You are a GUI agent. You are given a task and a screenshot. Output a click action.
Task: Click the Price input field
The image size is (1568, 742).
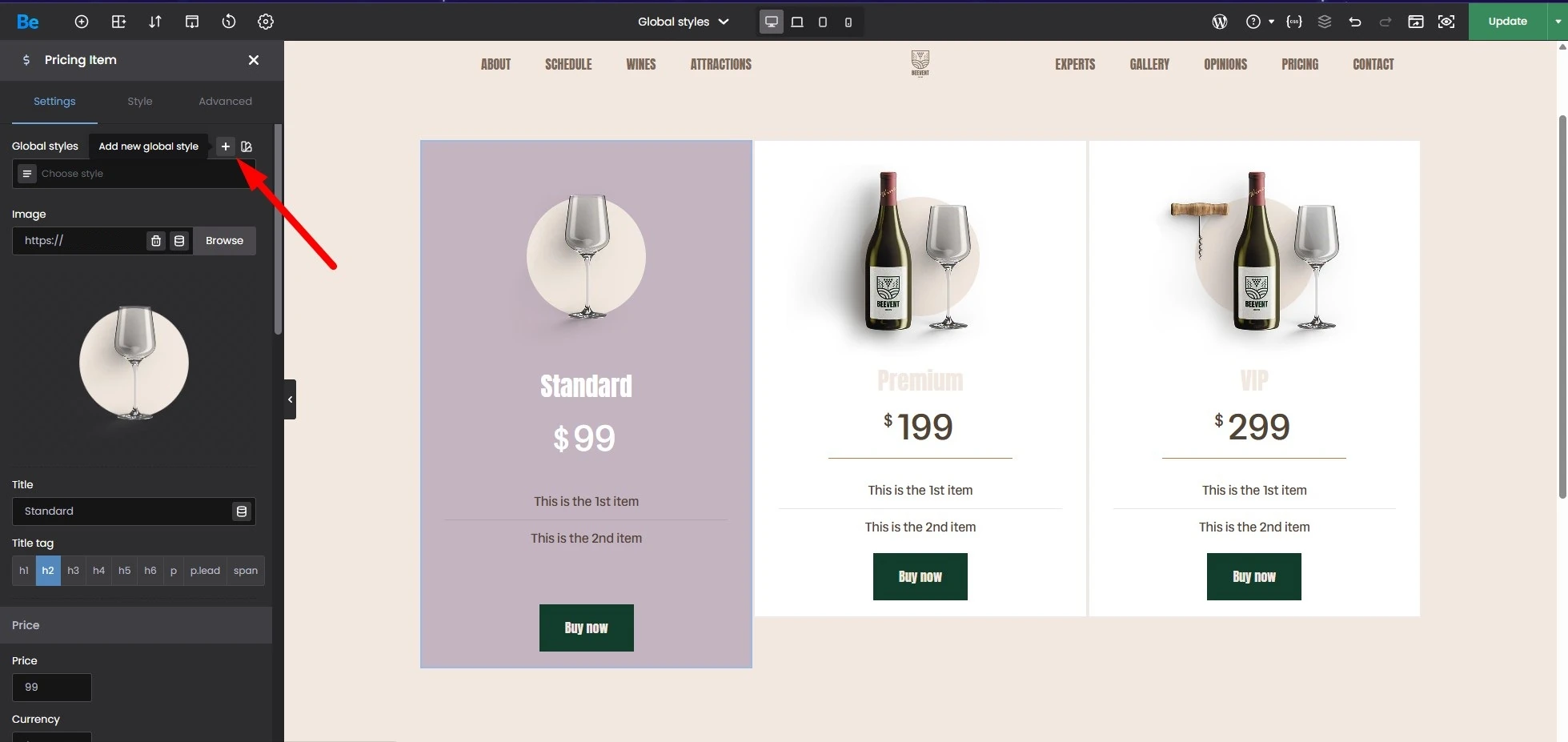(52, 688)
